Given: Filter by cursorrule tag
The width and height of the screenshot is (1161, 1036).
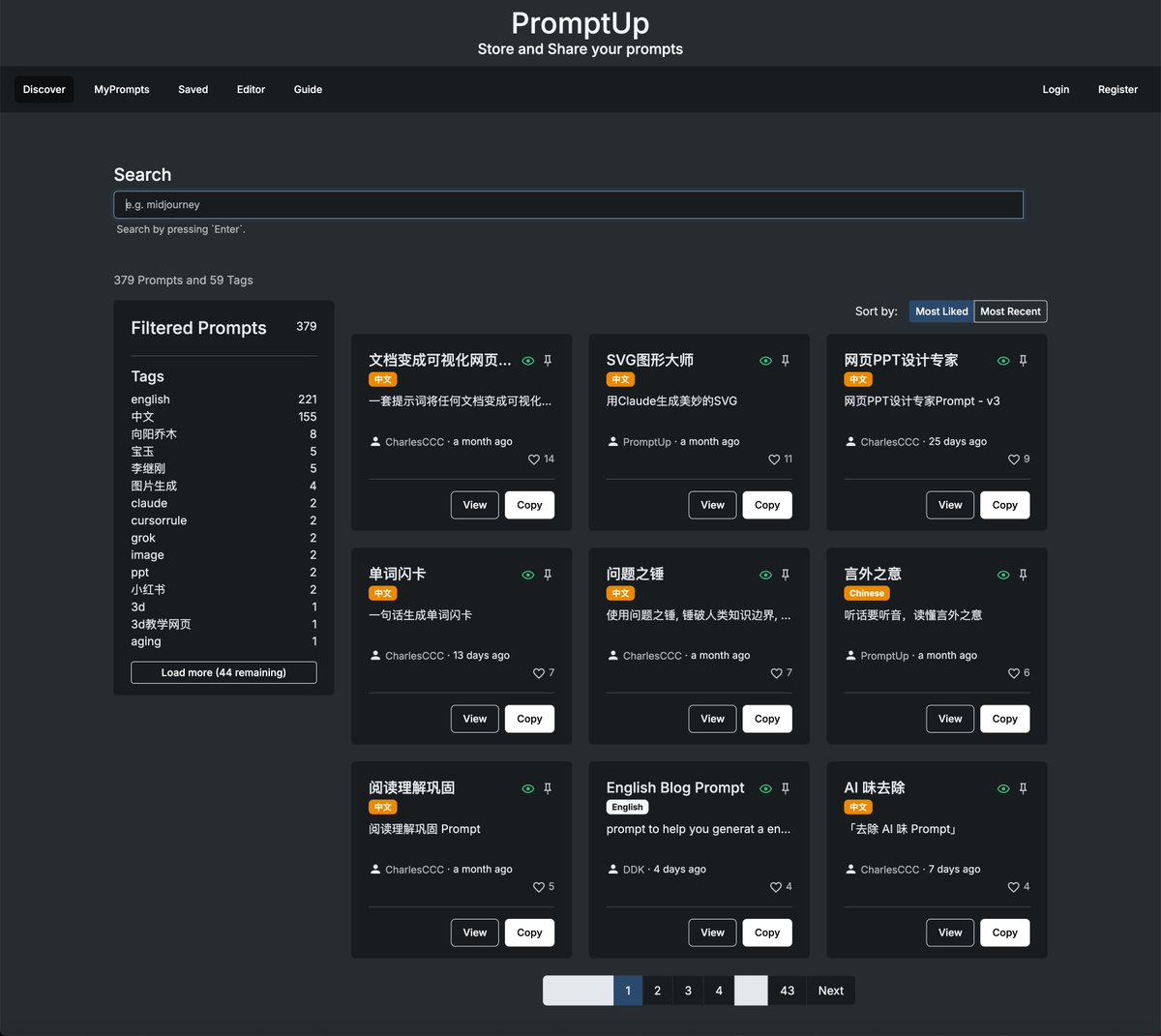Looking at the screenshot, I should click(223, 520).
